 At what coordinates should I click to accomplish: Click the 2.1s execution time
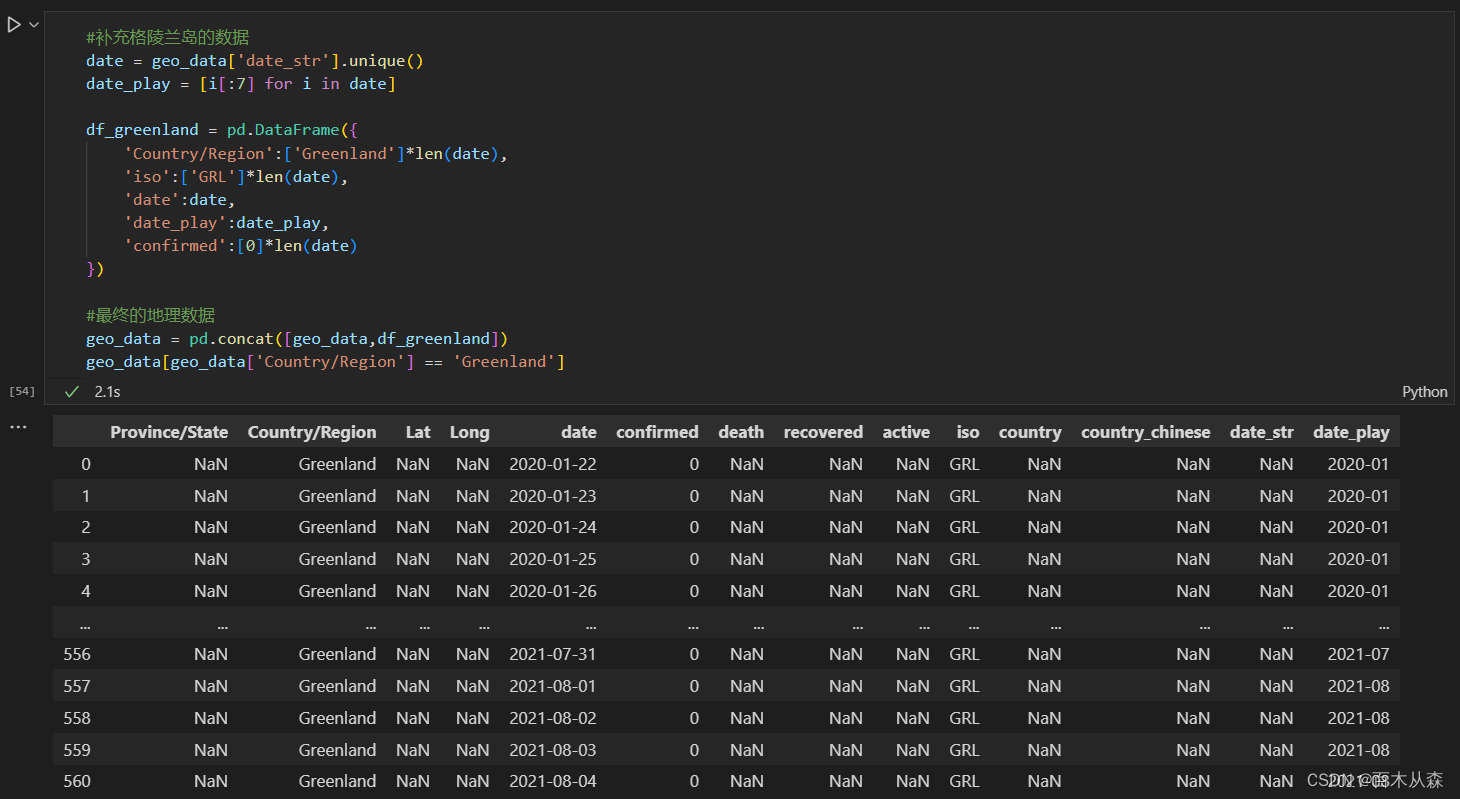point(107,392)
